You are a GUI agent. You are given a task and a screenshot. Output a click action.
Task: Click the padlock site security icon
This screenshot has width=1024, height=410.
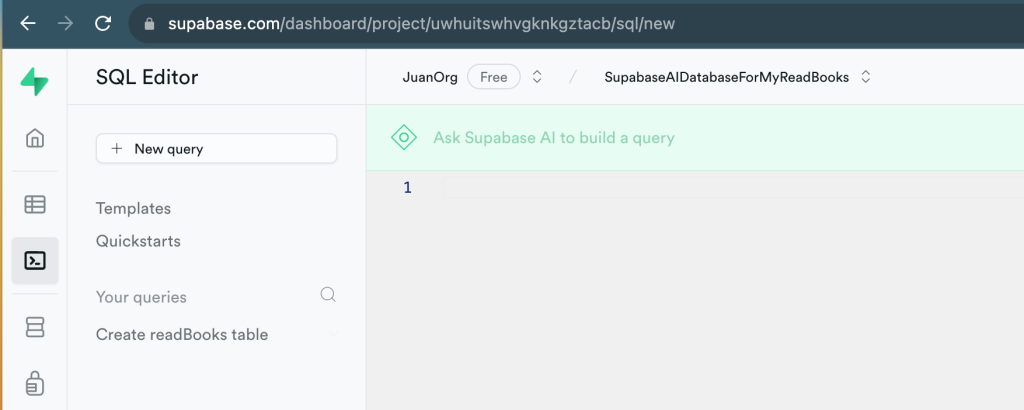pos(150,24)
